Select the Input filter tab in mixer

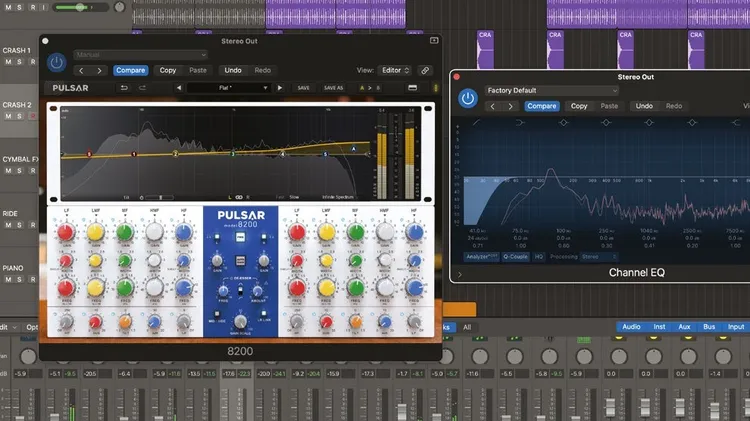736,327
